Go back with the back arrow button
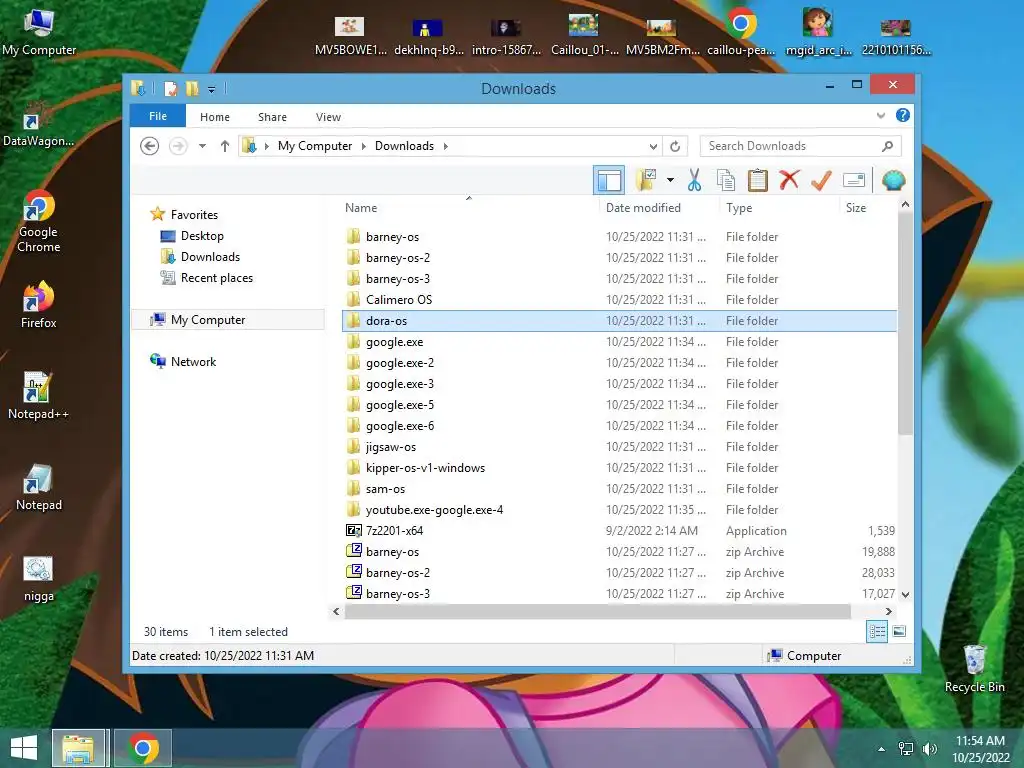Image resolution: width=1024 pixels, height=768 pixels. (150, 146)
